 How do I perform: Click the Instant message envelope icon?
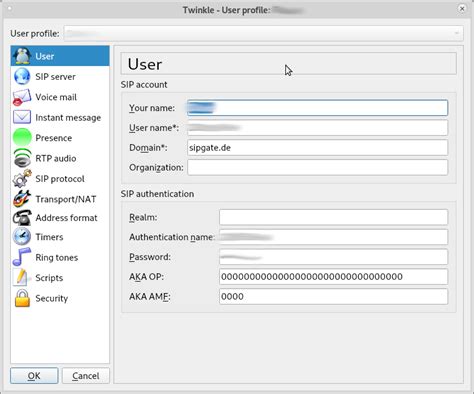[x=22, y=117]
